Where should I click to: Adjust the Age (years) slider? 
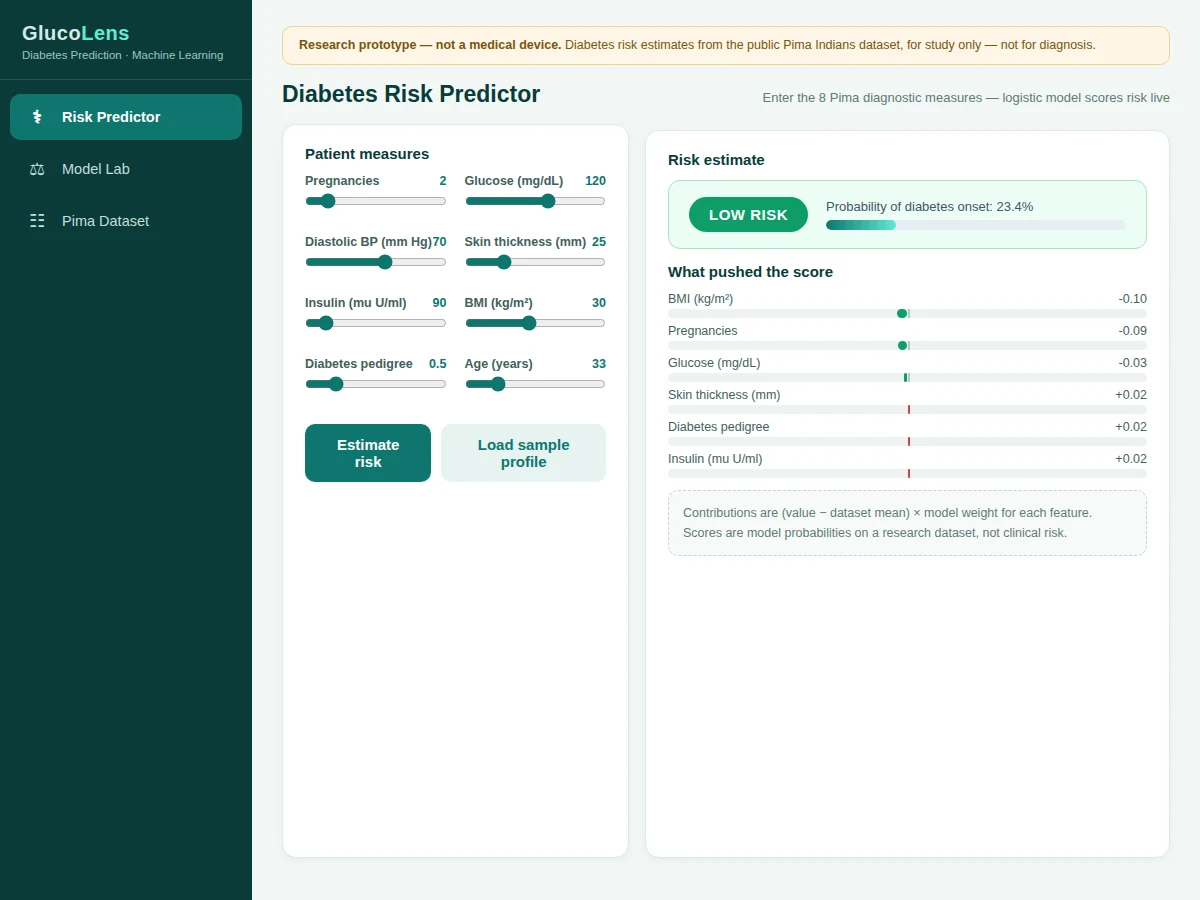tap(535, 384)
